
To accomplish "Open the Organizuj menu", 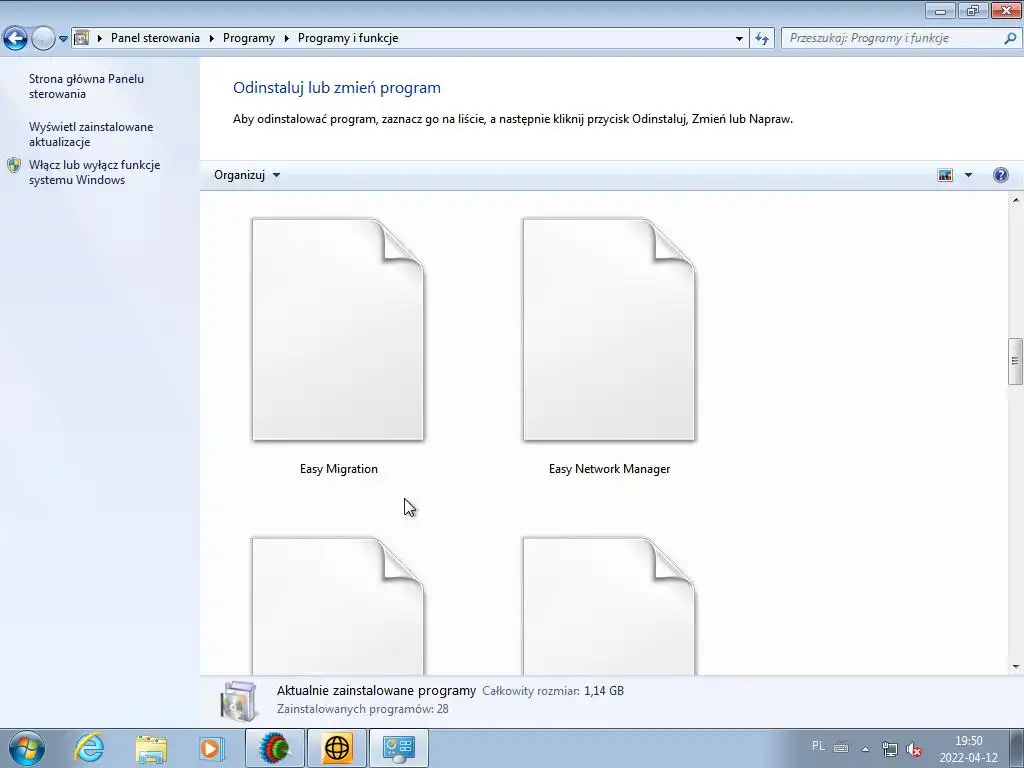I will [247, 175].
